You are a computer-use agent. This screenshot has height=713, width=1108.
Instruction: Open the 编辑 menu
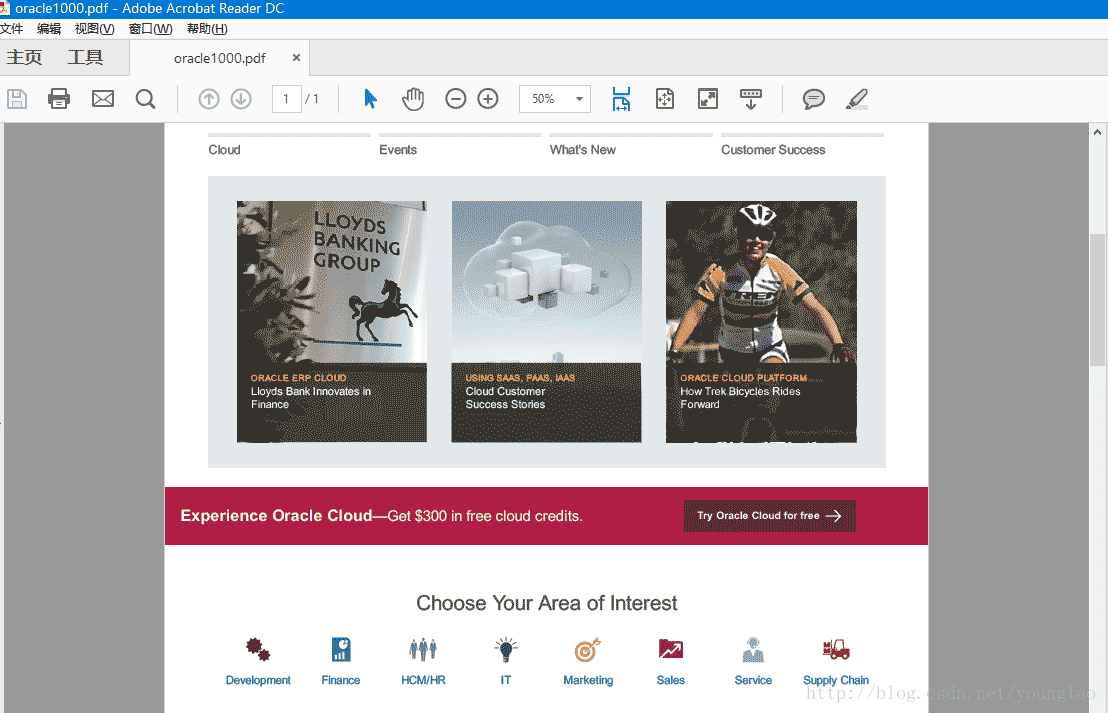pos(49,29)
